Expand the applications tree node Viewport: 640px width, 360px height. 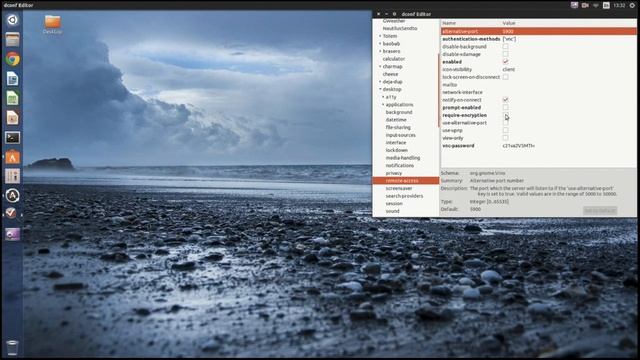[383, 104]
